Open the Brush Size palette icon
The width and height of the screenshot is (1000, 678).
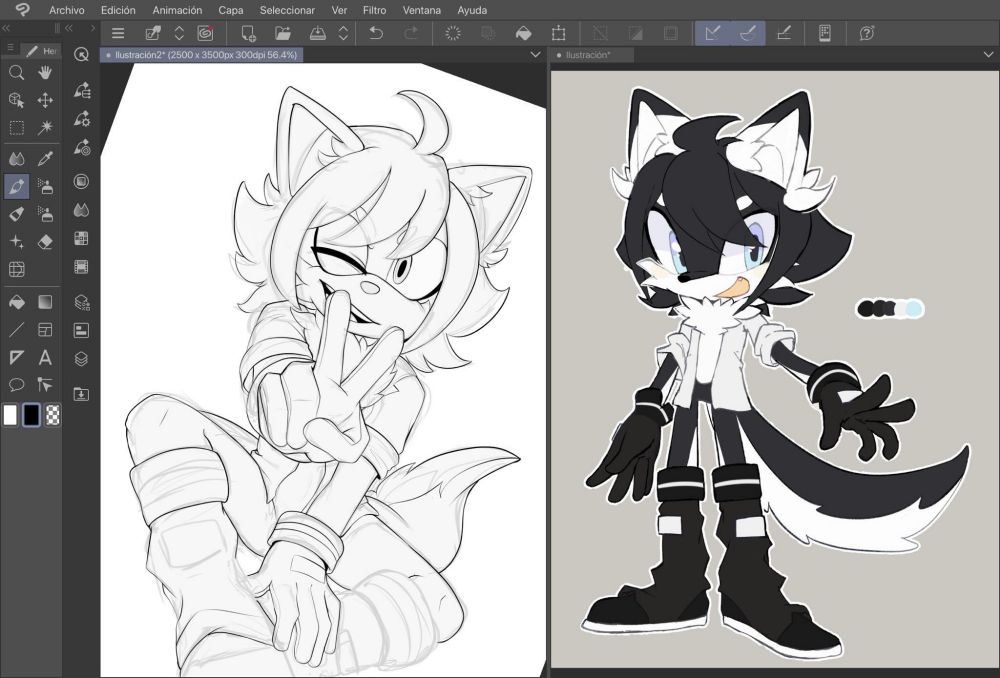click(x=82, y=148)
